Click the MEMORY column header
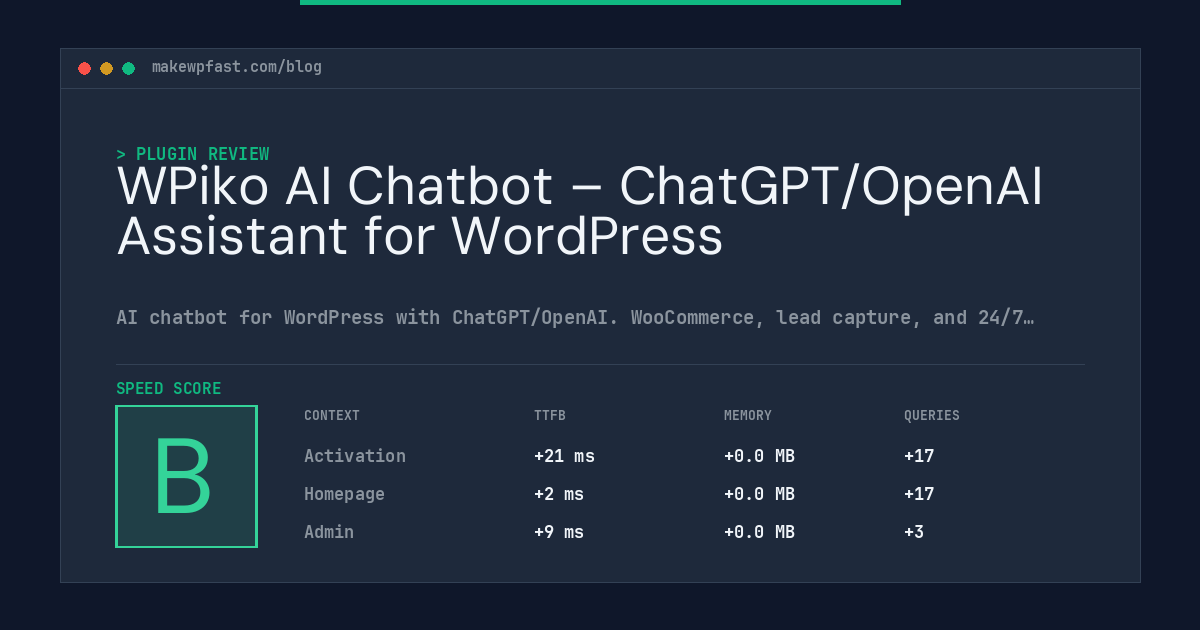The width and height of the screenshot is (1200, 630). point(748,416)
